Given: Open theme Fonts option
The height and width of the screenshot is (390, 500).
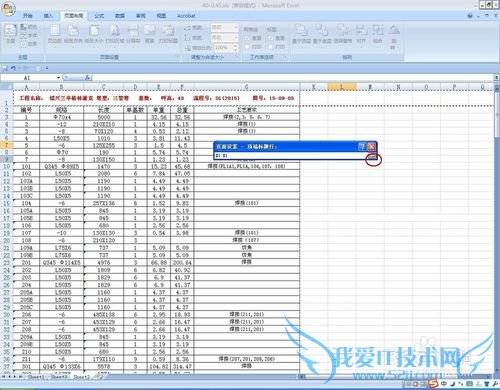Looking at the screenshot, I should click(29, 35).
